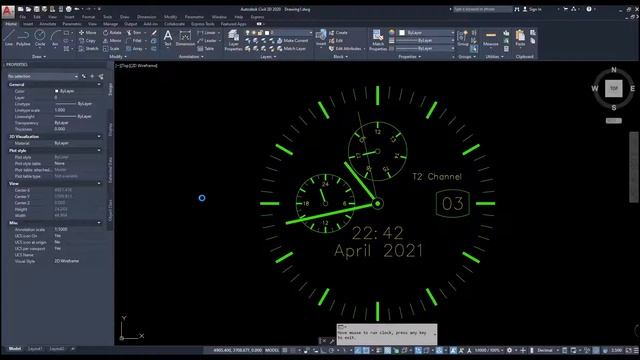Expand the Layers panel dropdown

[x=269, y=57]
